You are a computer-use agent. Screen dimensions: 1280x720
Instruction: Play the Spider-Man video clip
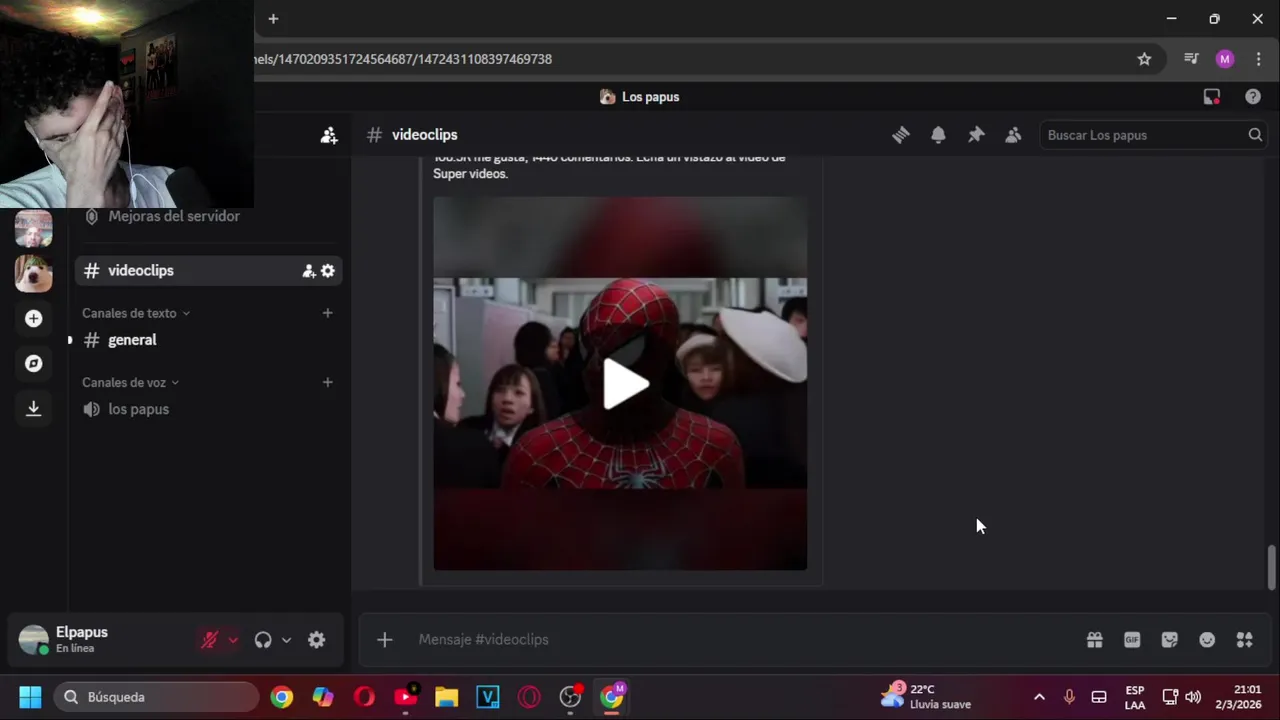625,384
